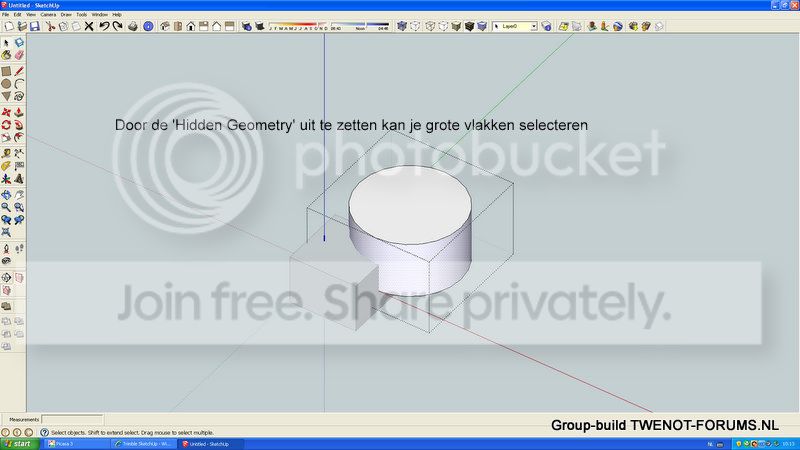
Task: Open Trimble SketchUp taskbar window
Action: [x=144, y=444]
